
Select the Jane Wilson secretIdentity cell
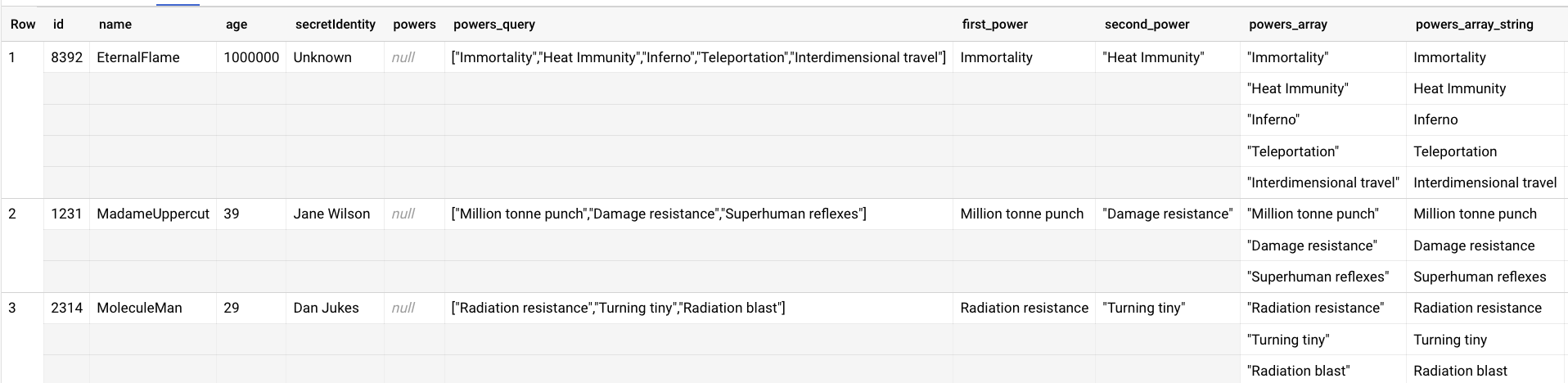tap(335, 214)
